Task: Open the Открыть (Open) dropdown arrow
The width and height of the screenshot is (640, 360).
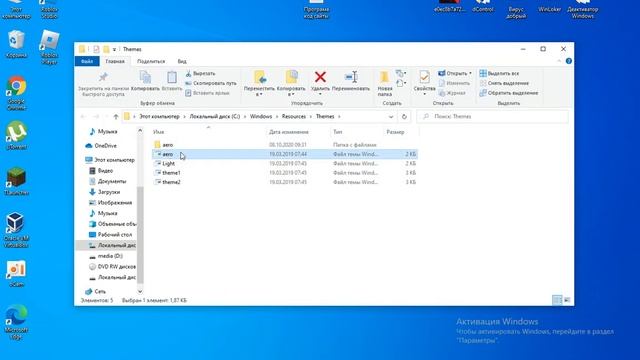Action: click(x=470, y=73)
